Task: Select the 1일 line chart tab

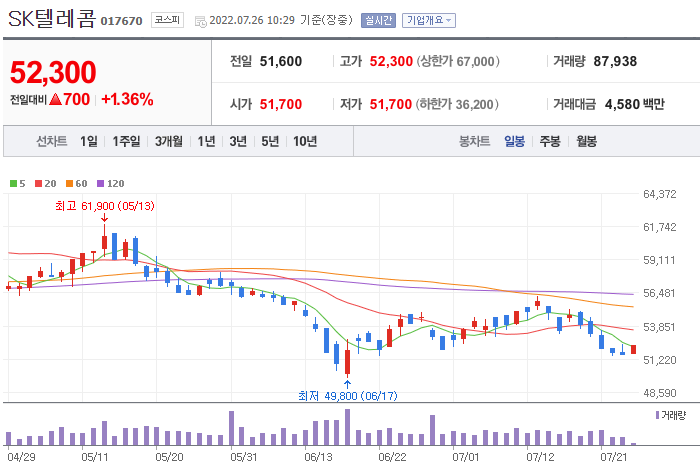Action: pos(89,142)
